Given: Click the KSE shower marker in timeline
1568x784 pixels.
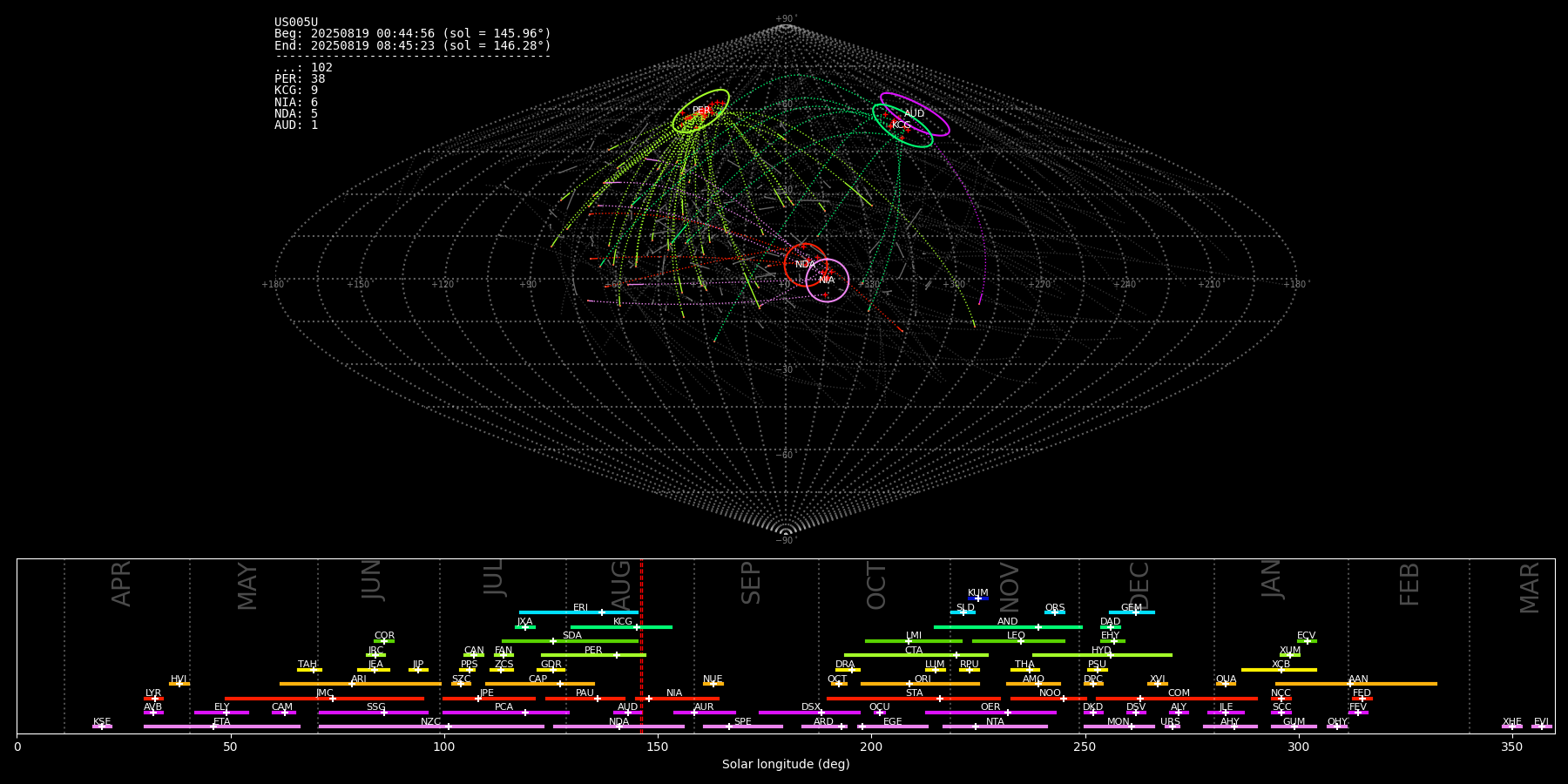Looking at the screenshot, I should click(102, 727).
